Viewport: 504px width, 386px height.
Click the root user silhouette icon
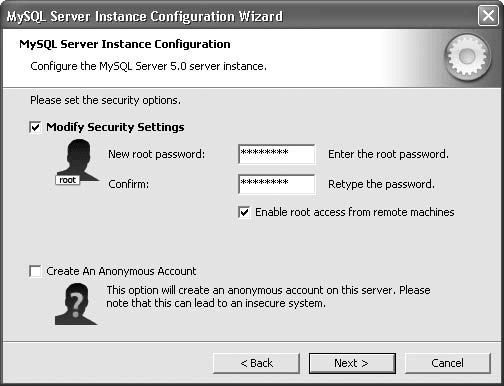tap(78, 160)
